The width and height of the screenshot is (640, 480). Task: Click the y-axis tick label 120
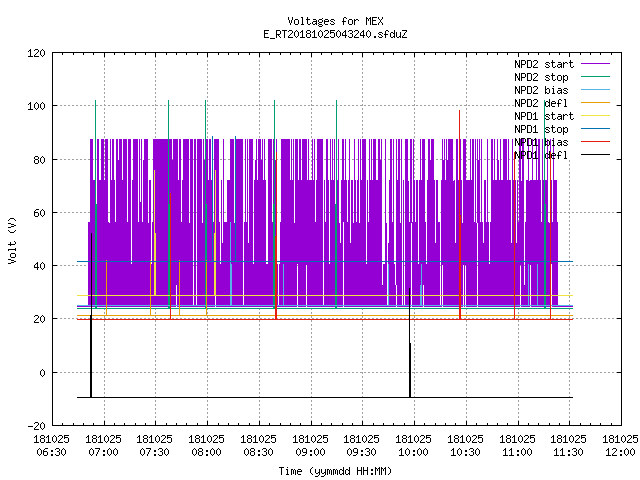click(36, 53)
